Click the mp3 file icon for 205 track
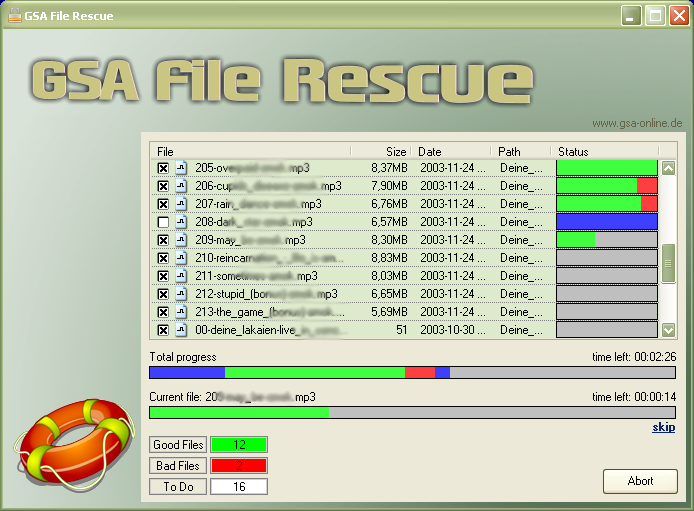Viewport: 694px width, 511px height. [181, 168]
